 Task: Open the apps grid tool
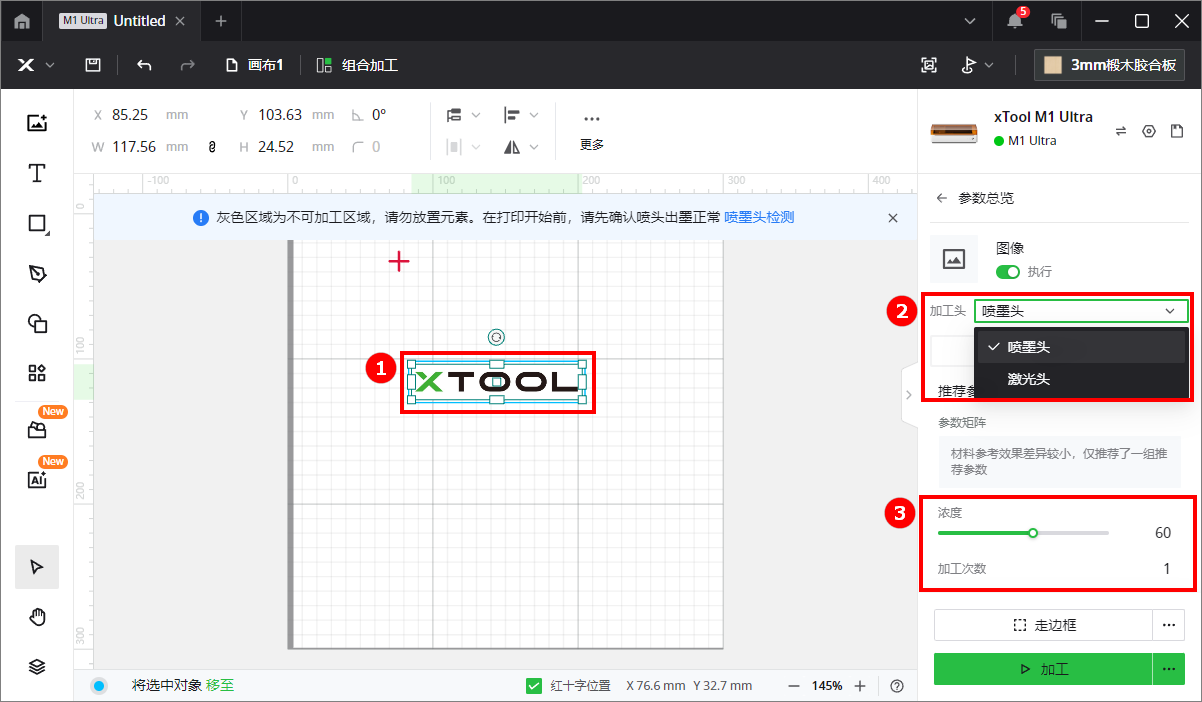point(37,373)
